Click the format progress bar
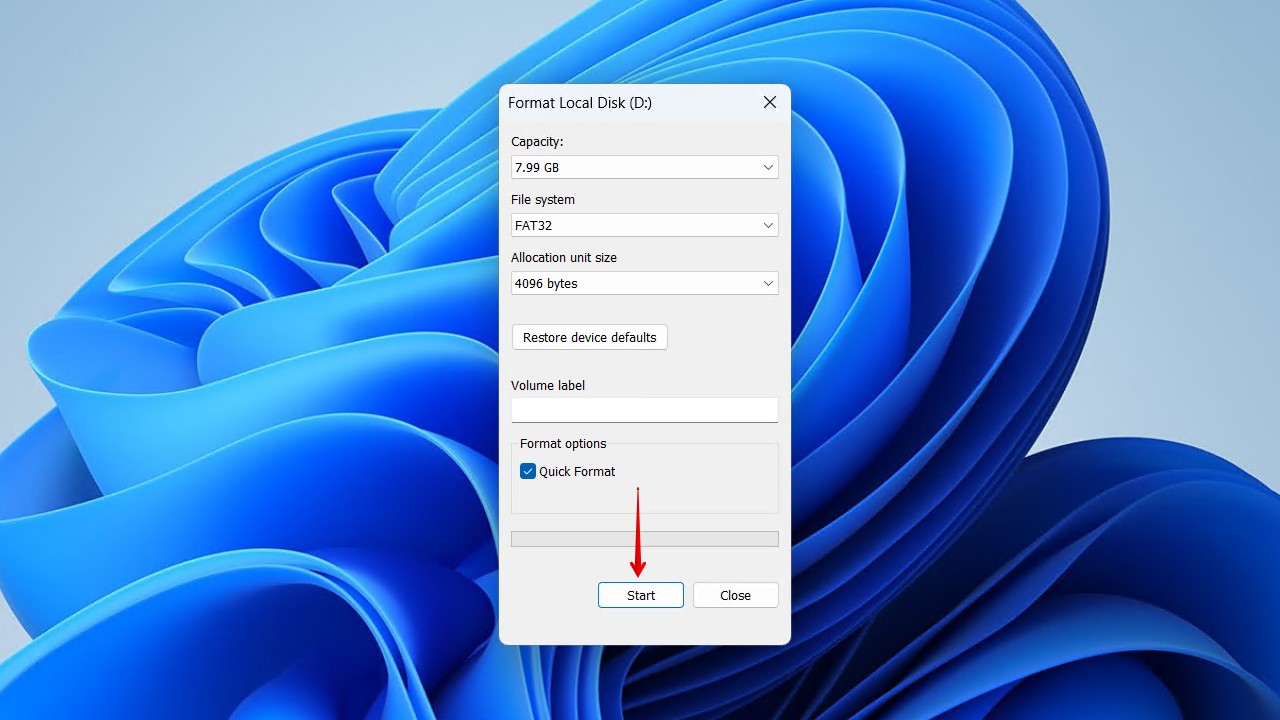1280x720 pixels. pos(644,539)
